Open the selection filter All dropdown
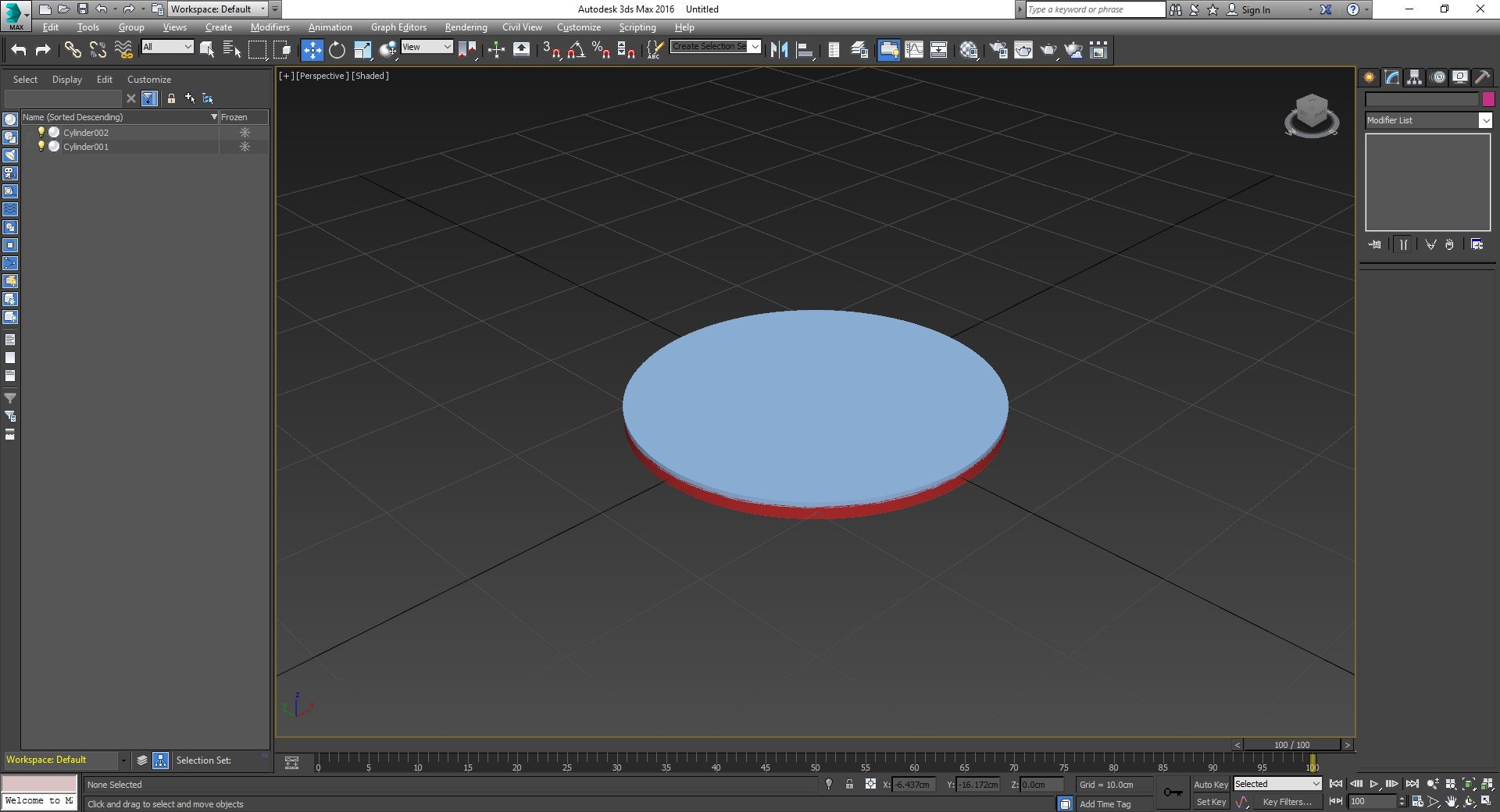This screenshot has height=812, width=1500. pos(167,47)
